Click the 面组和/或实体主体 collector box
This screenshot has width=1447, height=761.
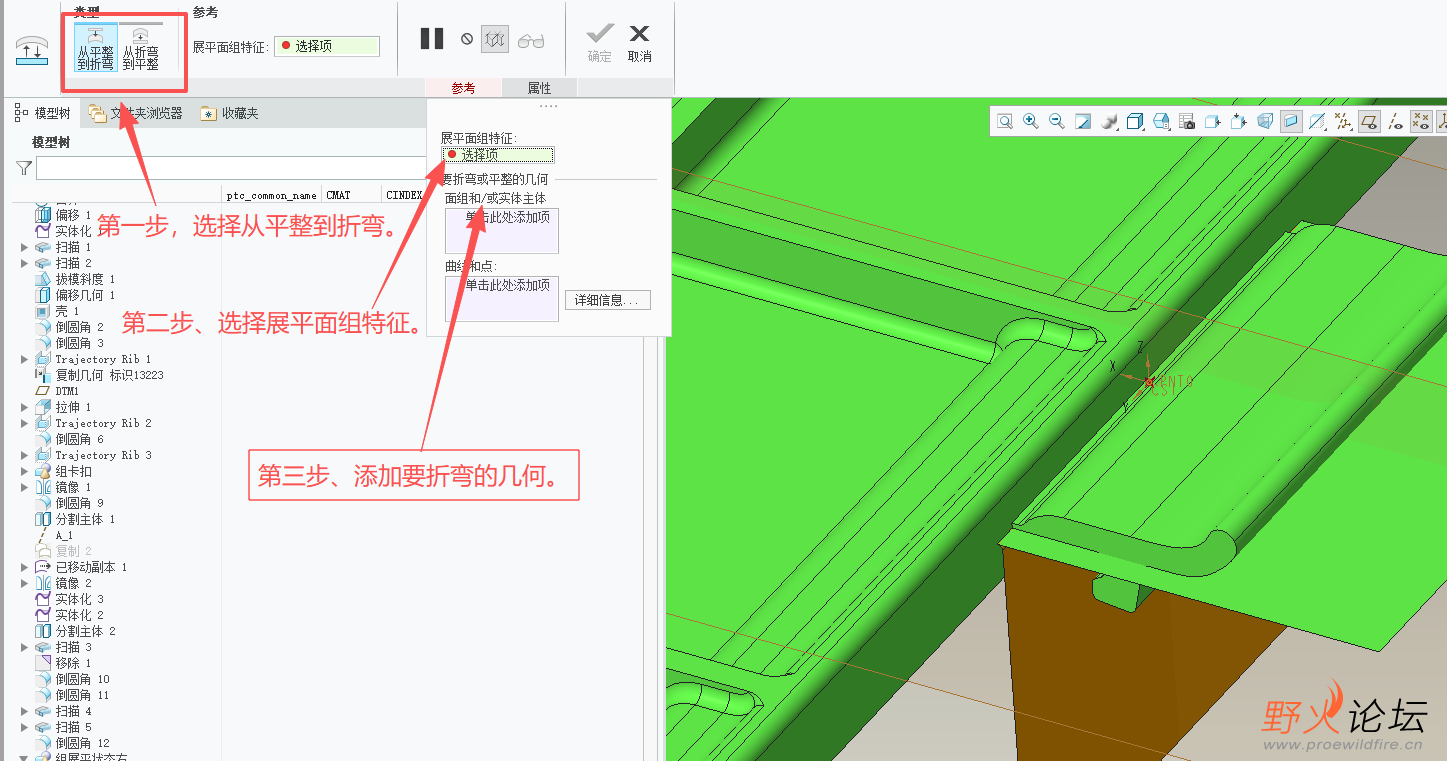[502, 231]
